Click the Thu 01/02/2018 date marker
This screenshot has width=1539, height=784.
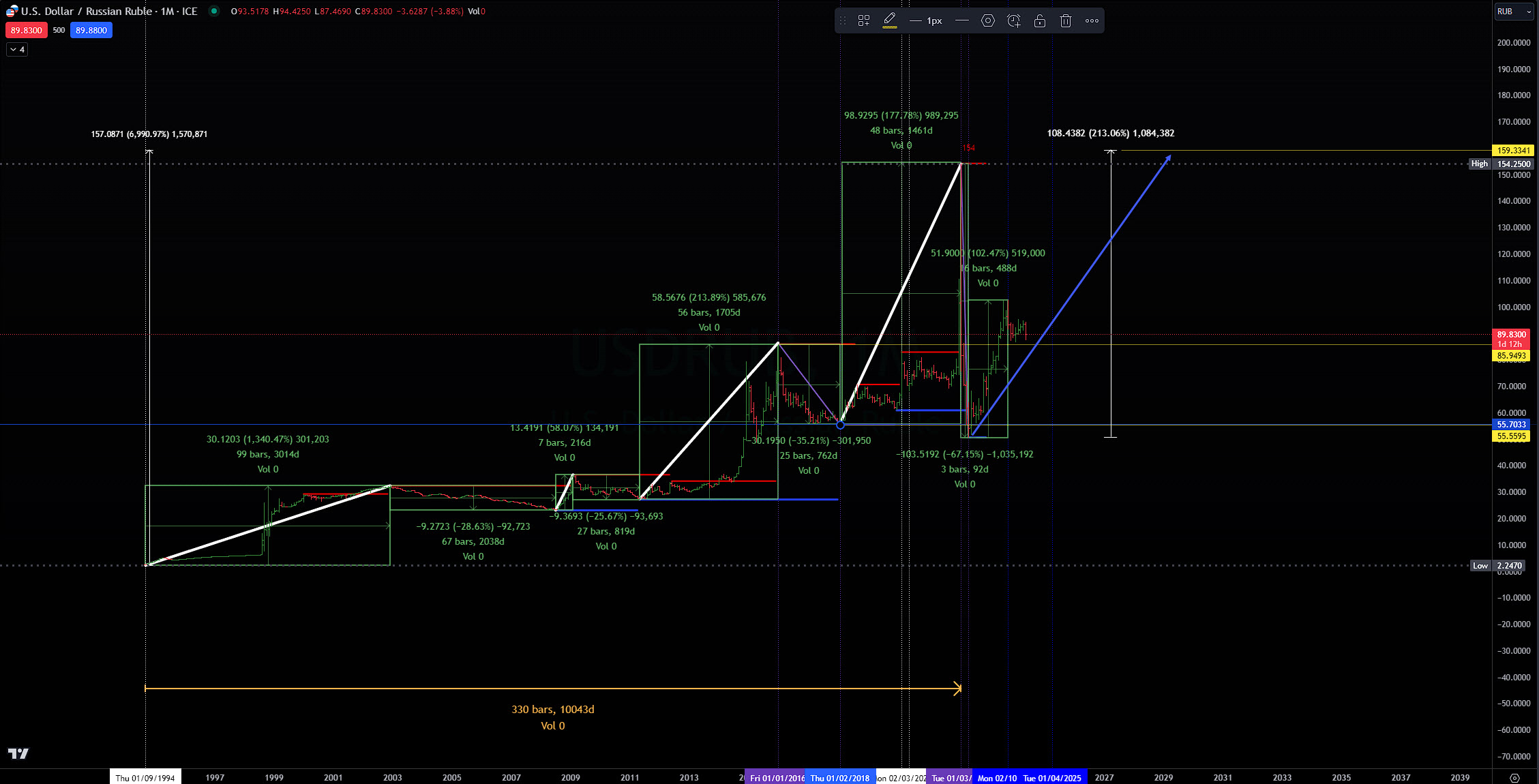click(840, 778)
